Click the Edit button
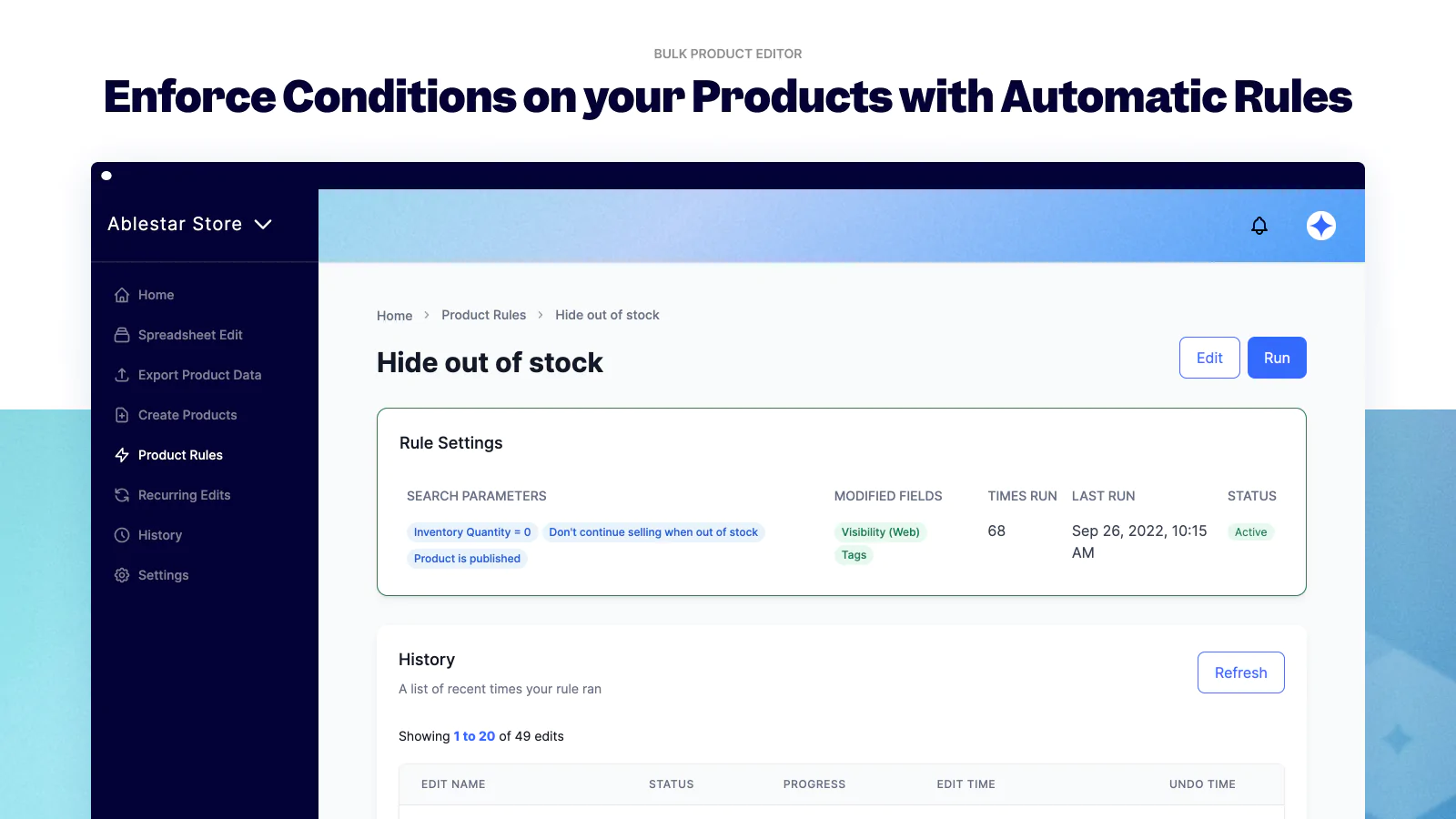 point(1209,358)
